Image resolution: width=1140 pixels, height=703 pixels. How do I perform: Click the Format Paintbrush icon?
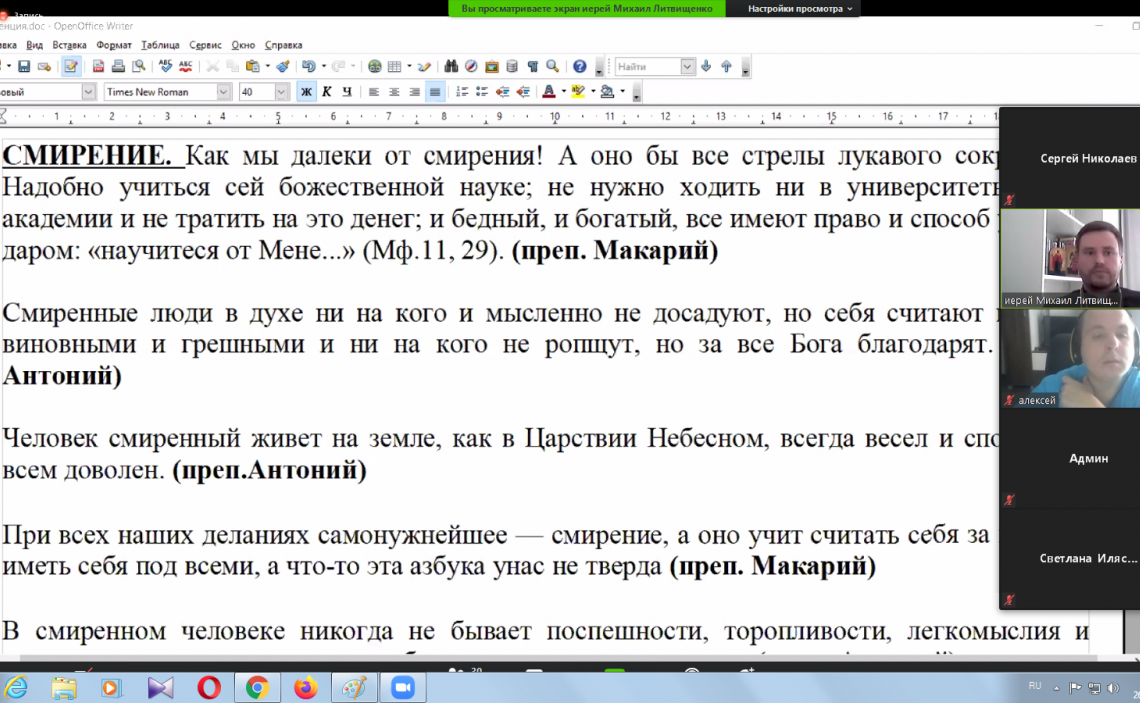tap(283, 67)
